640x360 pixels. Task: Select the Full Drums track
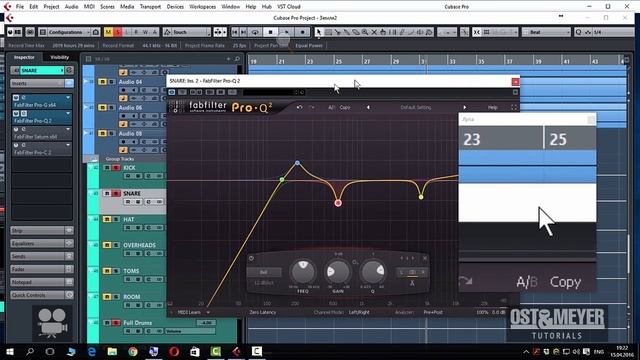(138, 323)
